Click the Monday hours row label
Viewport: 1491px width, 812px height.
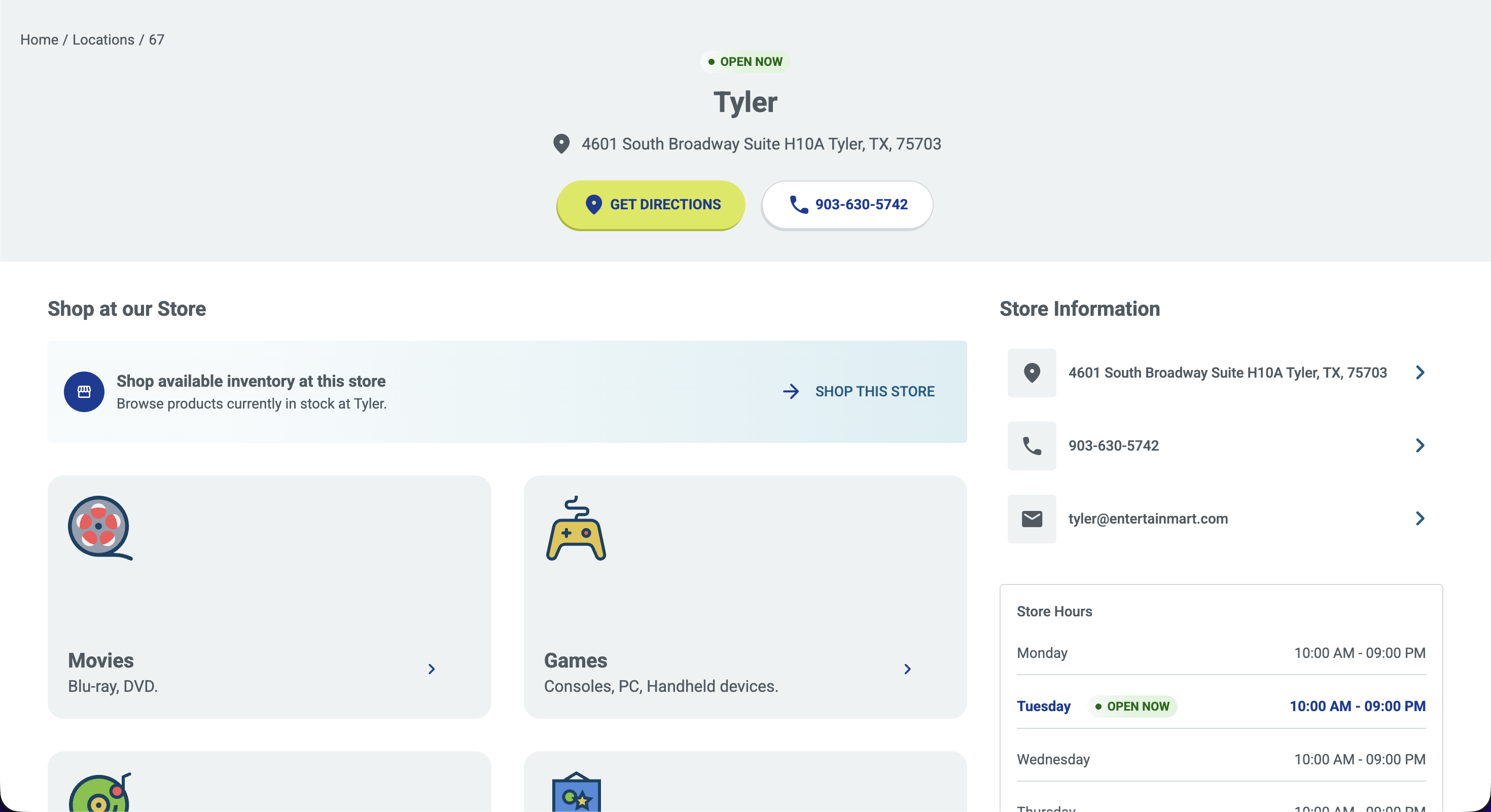[1042, 653]
